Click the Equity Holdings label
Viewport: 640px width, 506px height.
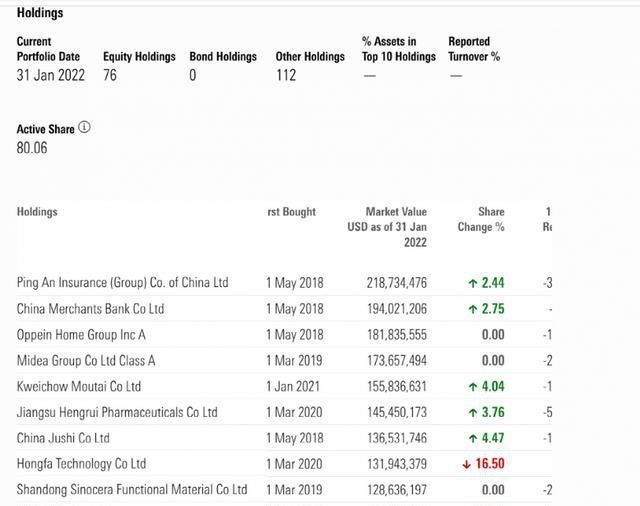[x=139, y=56]
